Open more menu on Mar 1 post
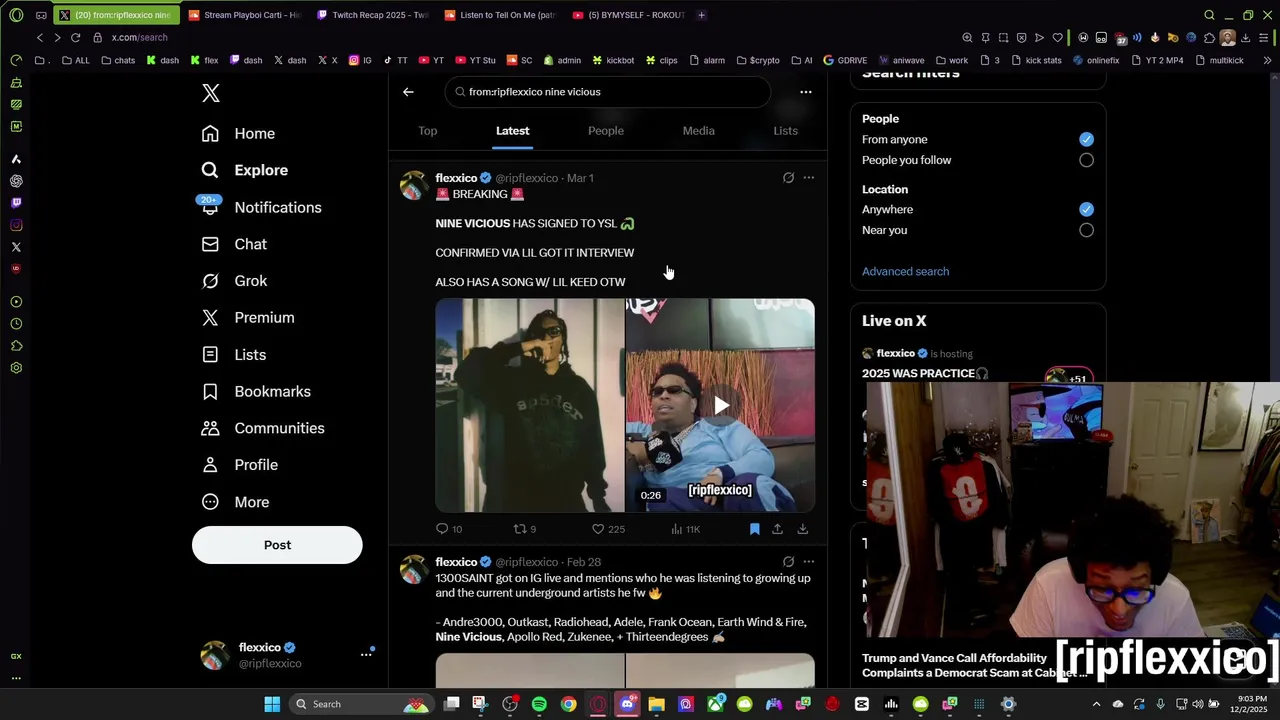 click(809, 178)
